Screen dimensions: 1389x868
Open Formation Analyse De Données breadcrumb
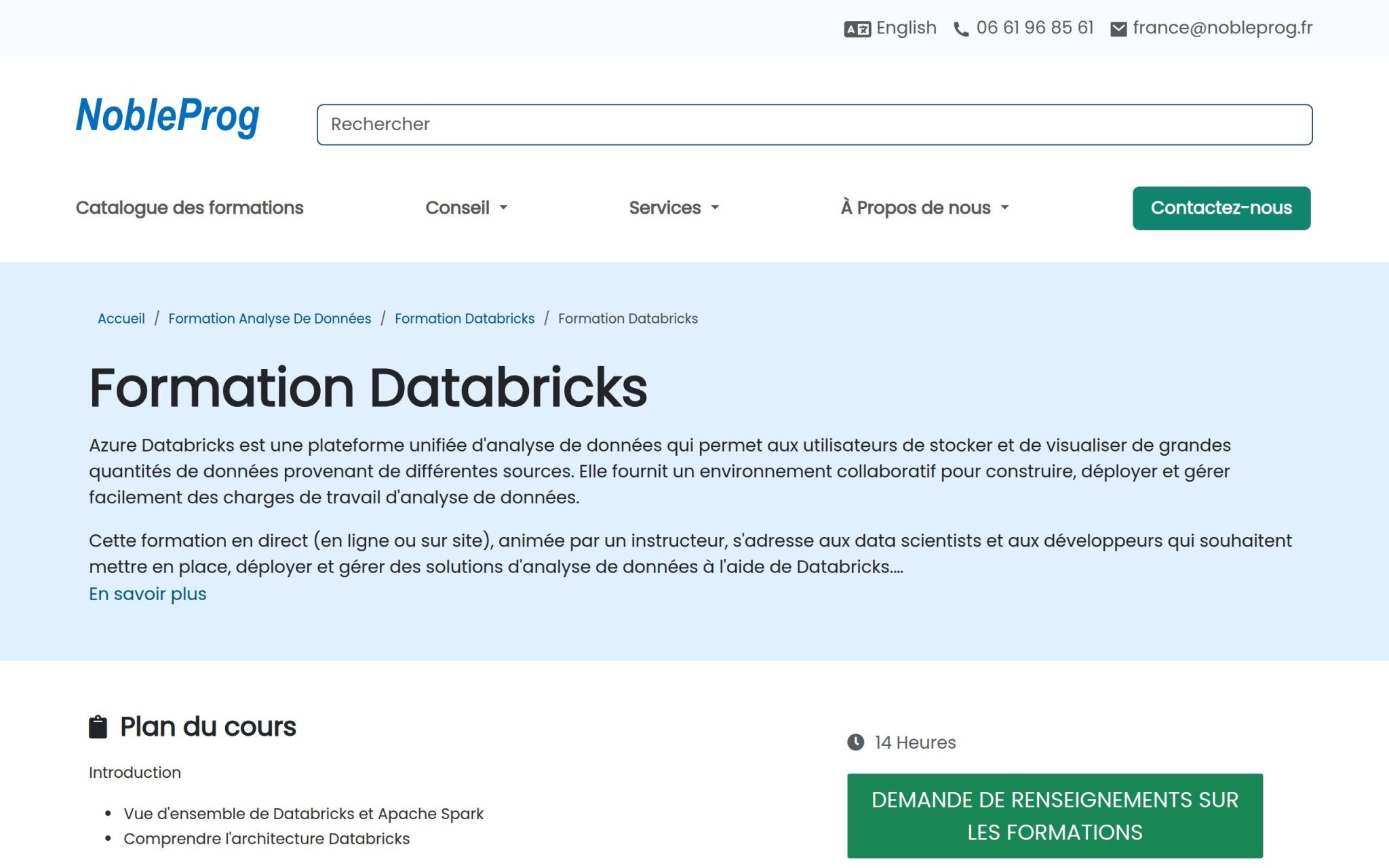click(270, 319)
